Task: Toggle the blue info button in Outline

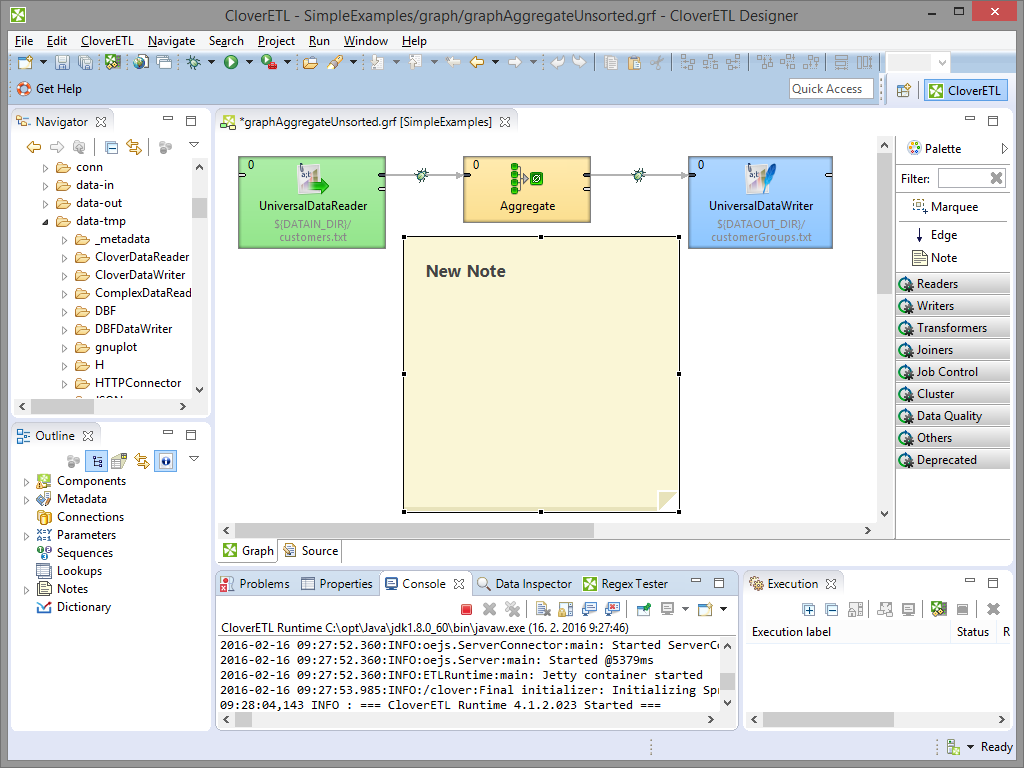Action: (165, 461)
